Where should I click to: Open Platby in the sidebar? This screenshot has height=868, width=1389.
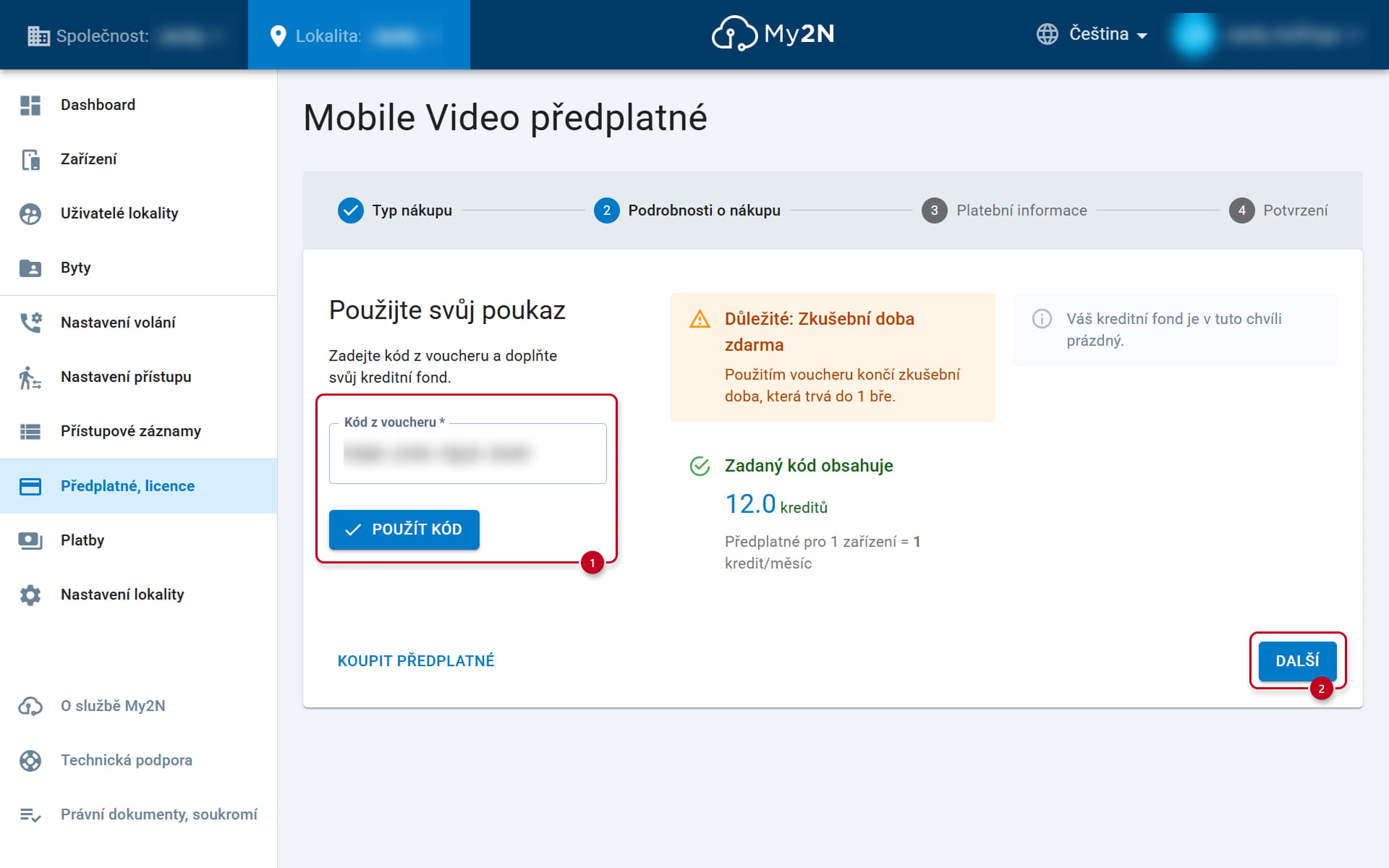point(138,540)
